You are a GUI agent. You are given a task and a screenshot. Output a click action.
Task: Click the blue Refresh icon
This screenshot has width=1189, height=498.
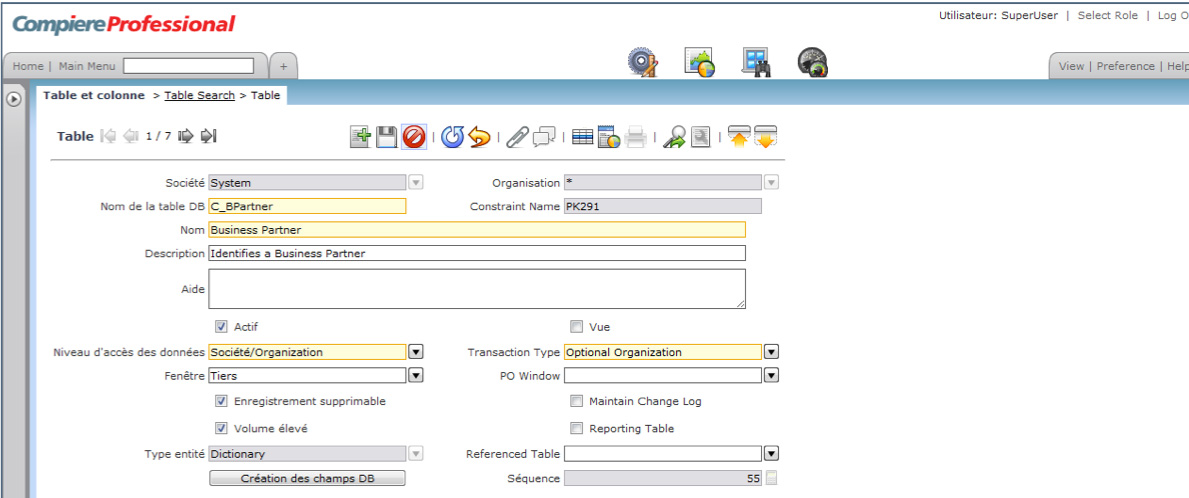[x=452, y=137]
